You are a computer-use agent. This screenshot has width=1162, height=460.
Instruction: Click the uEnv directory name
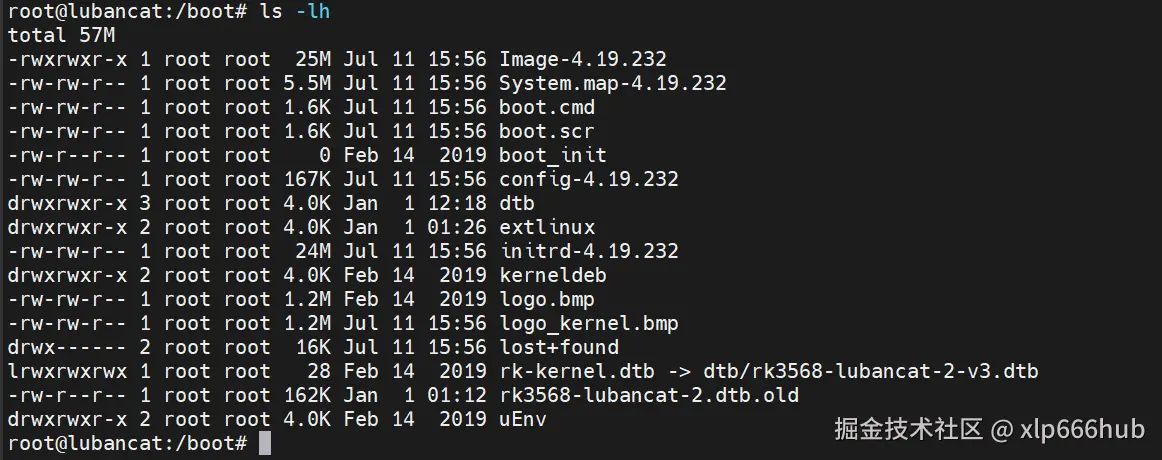[522, 419]
